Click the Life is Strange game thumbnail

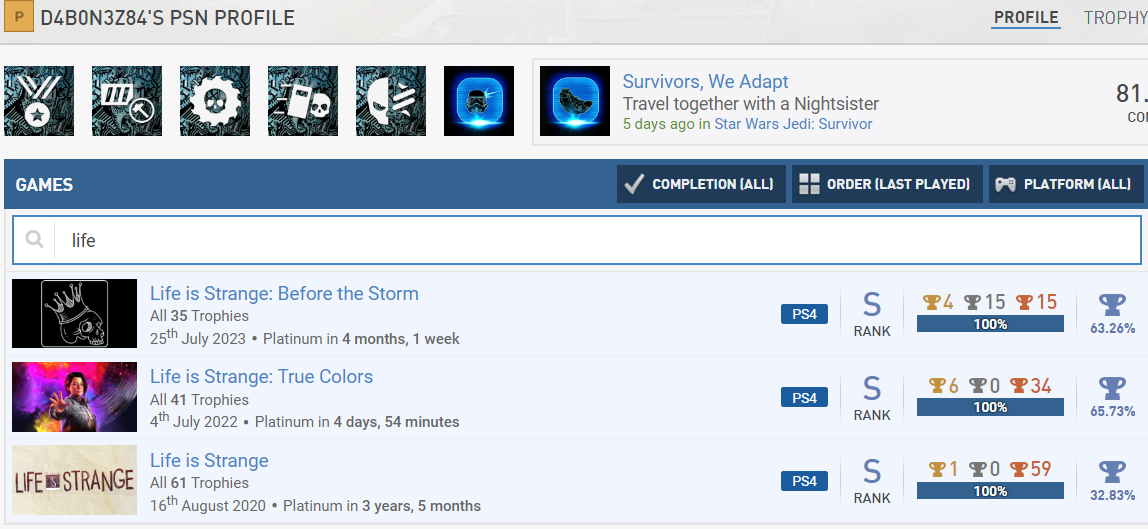click(75, 480)
